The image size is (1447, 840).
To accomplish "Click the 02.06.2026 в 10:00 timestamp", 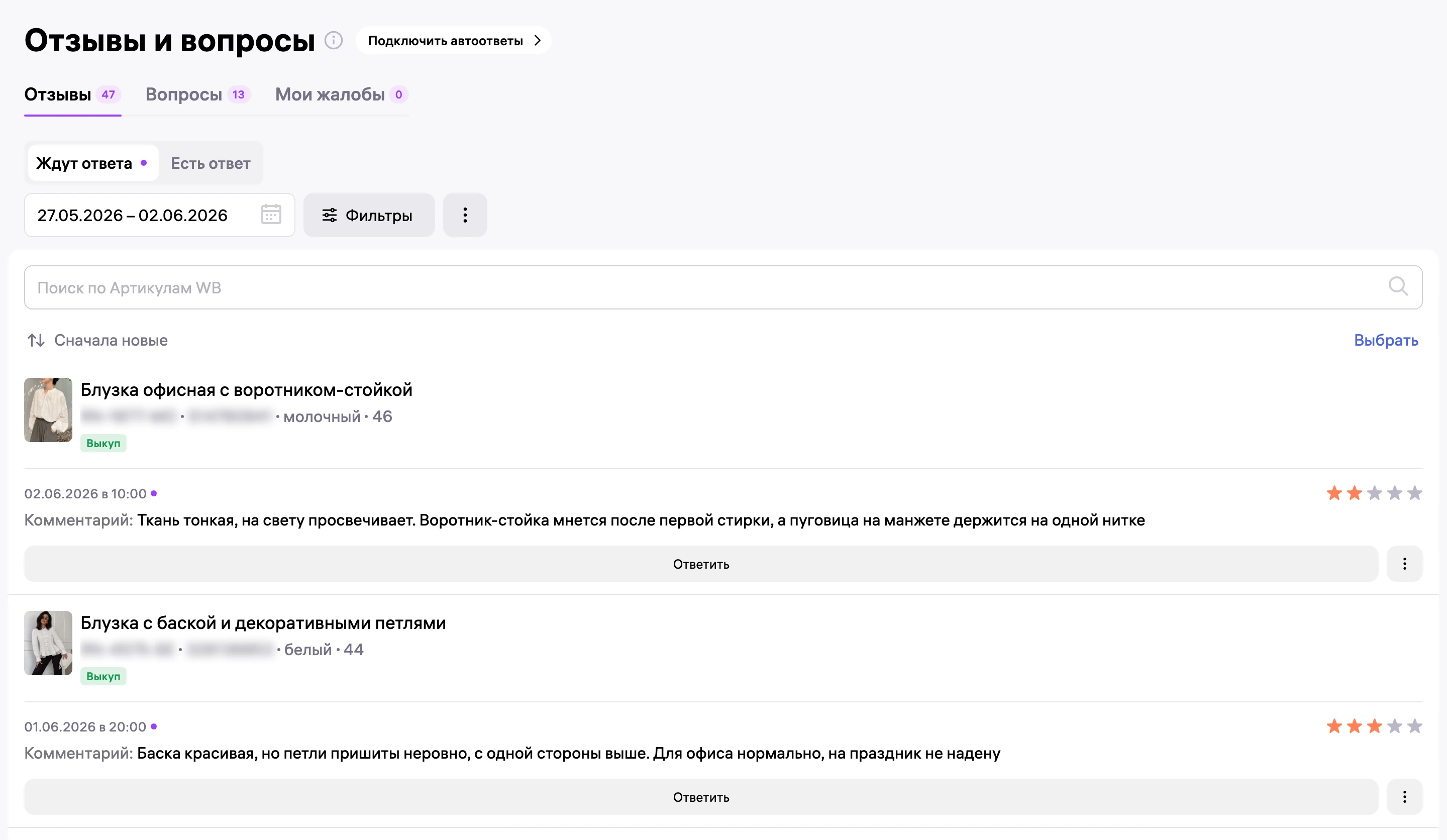I will click(85, 494).
